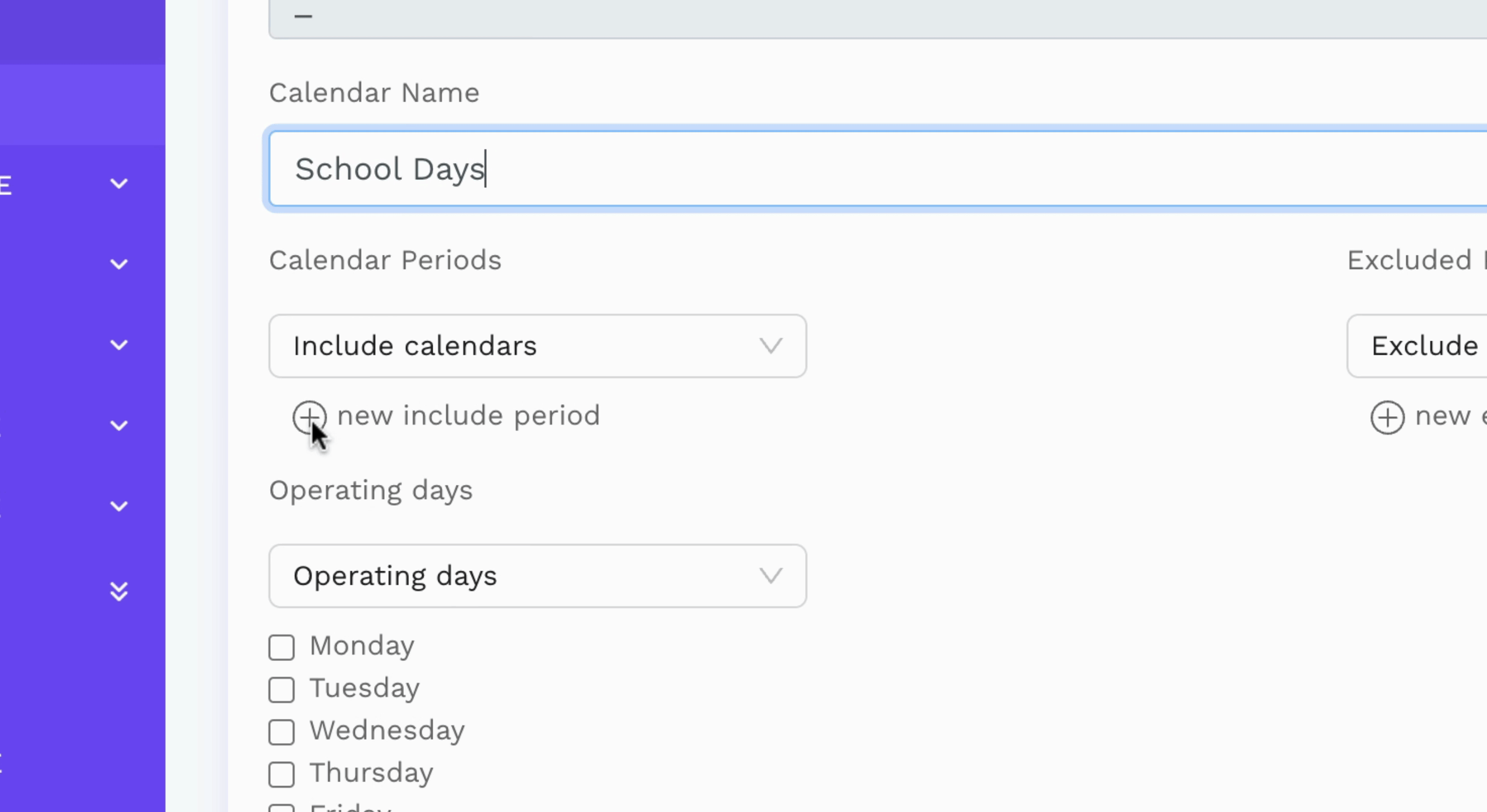
Task: Click the double chevron in the sidebar
Action: [119, 592]
